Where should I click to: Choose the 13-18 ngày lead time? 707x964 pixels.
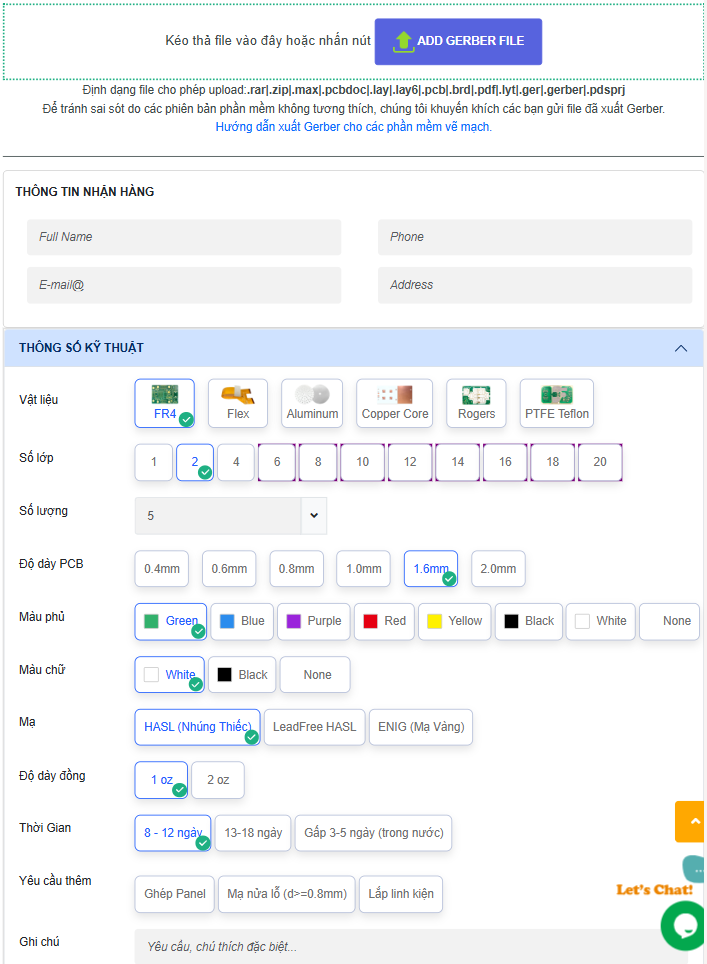click(253, 833)
